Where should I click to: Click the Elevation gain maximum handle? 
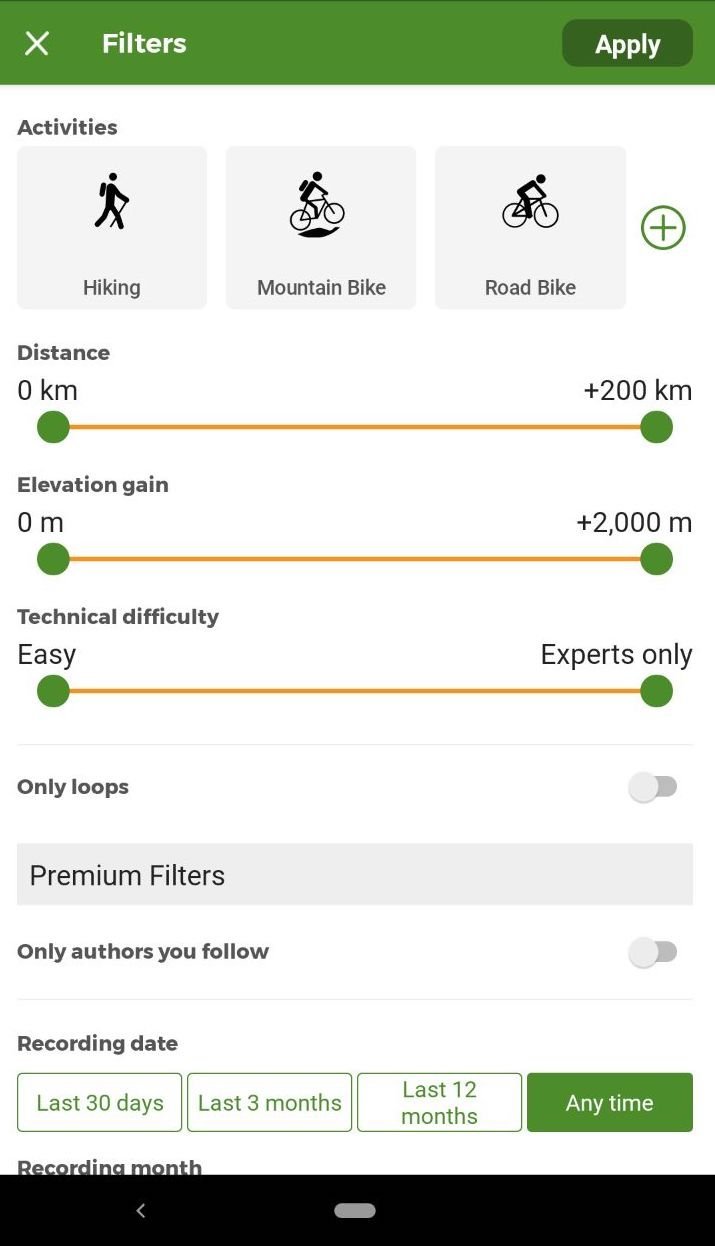656,559
